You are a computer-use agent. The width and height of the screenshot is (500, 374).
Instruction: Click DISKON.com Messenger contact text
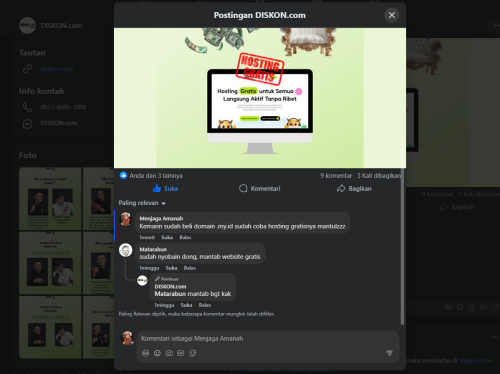[x=59, y=123]
